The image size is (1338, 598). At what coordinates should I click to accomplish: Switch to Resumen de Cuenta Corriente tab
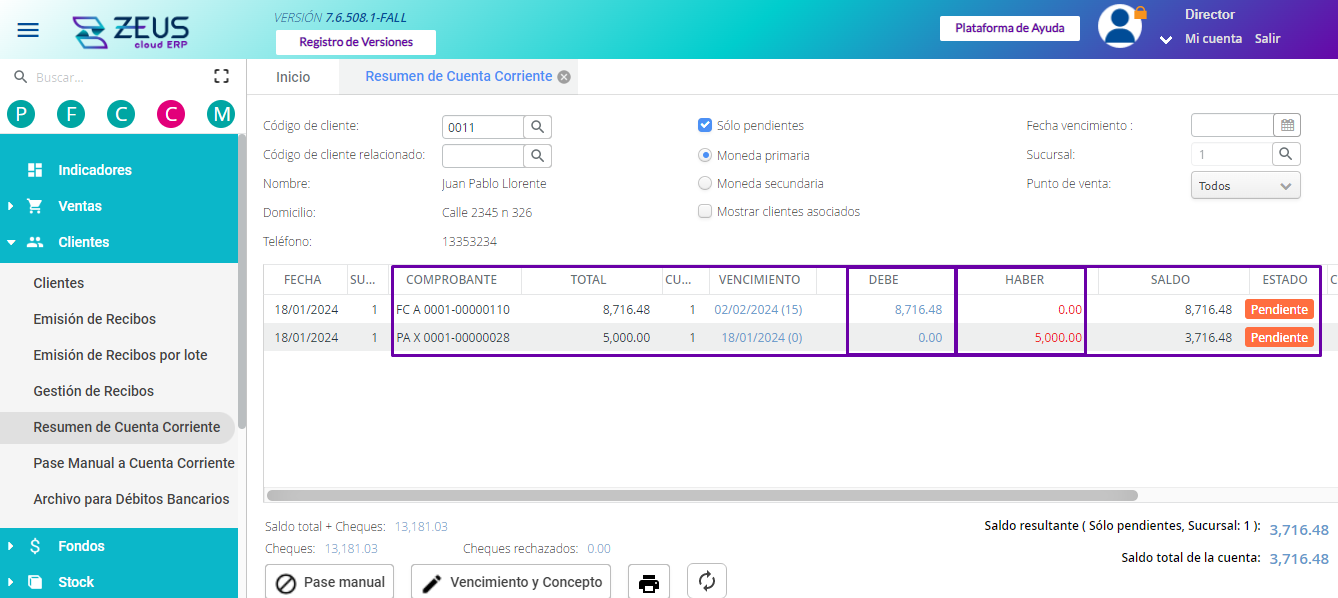pyautogui.click(x=459, y=77)
